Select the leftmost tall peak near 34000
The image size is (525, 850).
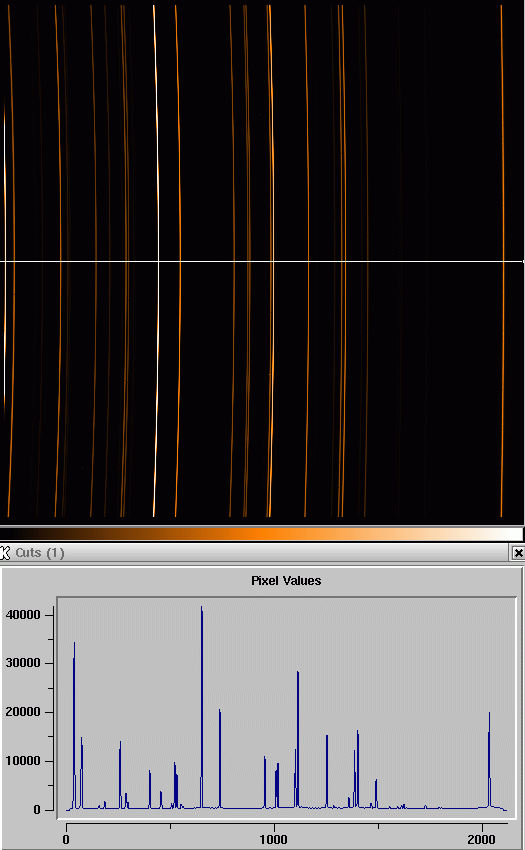coord(74,643)
